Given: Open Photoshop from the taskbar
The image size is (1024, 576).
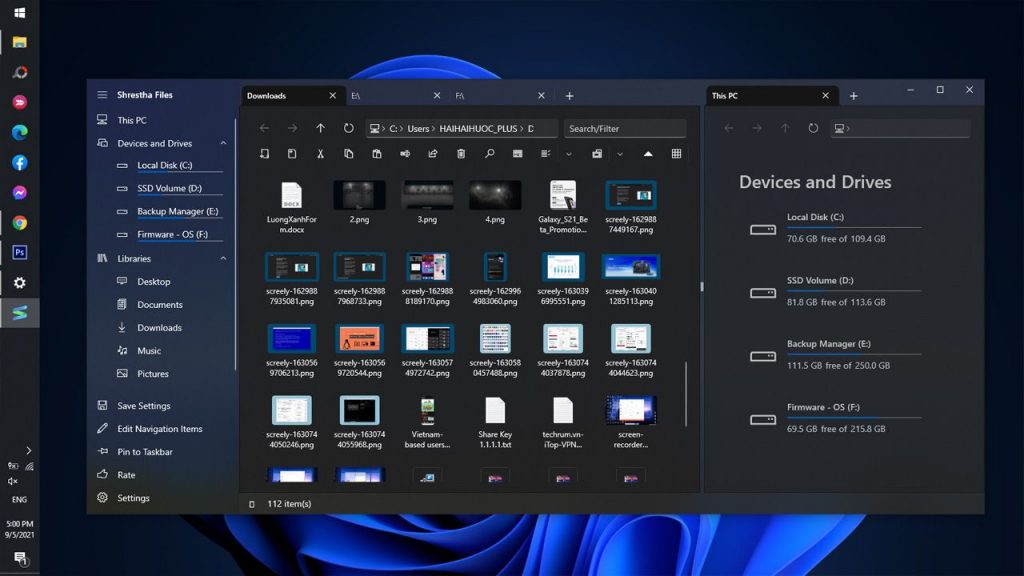Looking at the screenshot, I should 20,252.
